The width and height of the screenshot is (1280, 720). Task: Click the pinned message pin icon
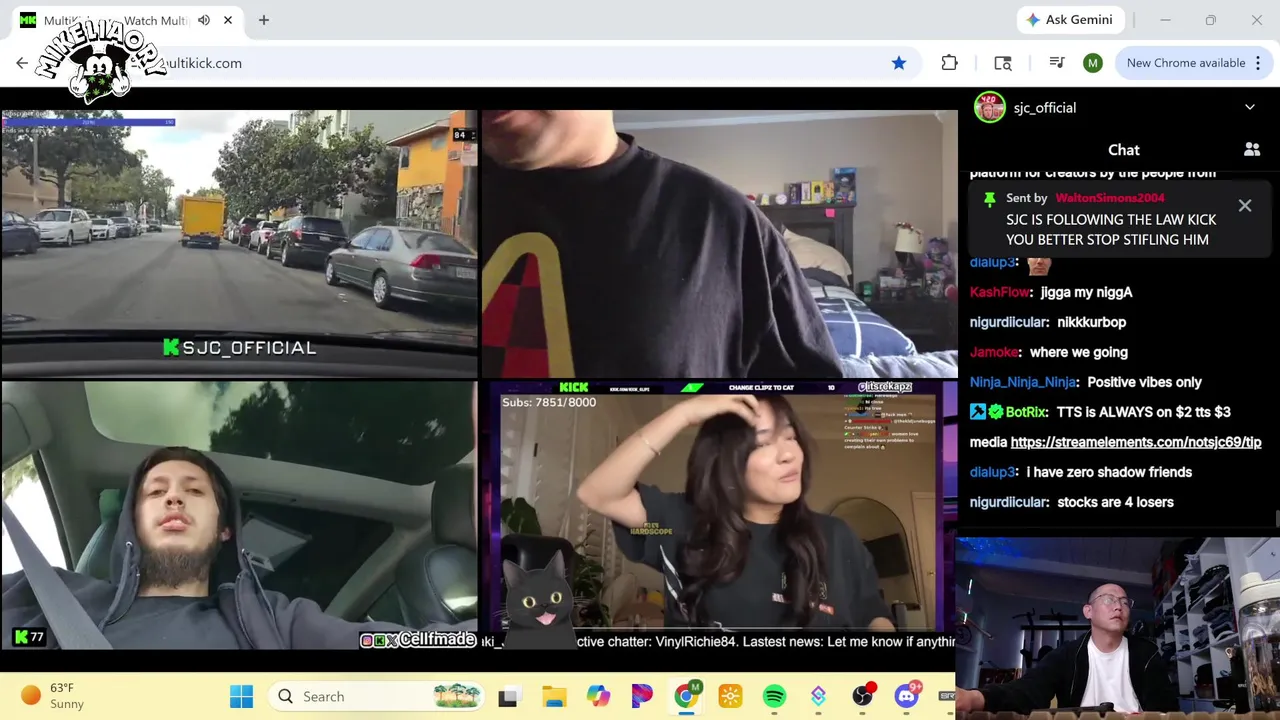(989, 199)
